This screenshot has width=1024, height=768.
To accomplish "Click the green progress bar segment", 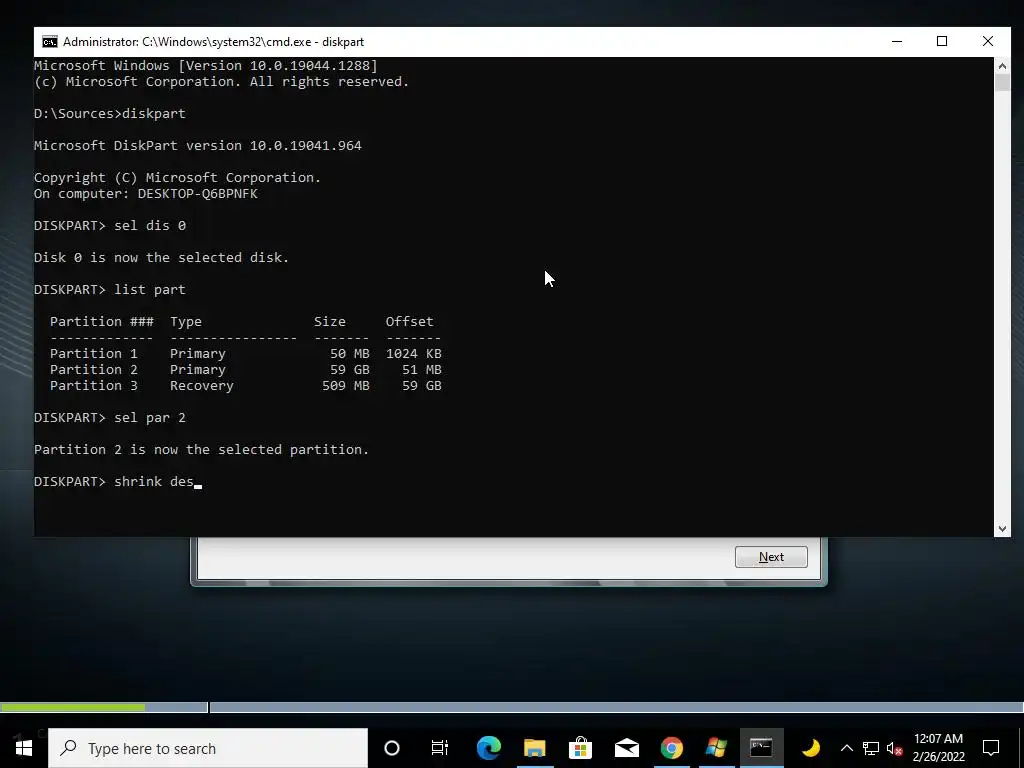I will [x=72, y=707].
